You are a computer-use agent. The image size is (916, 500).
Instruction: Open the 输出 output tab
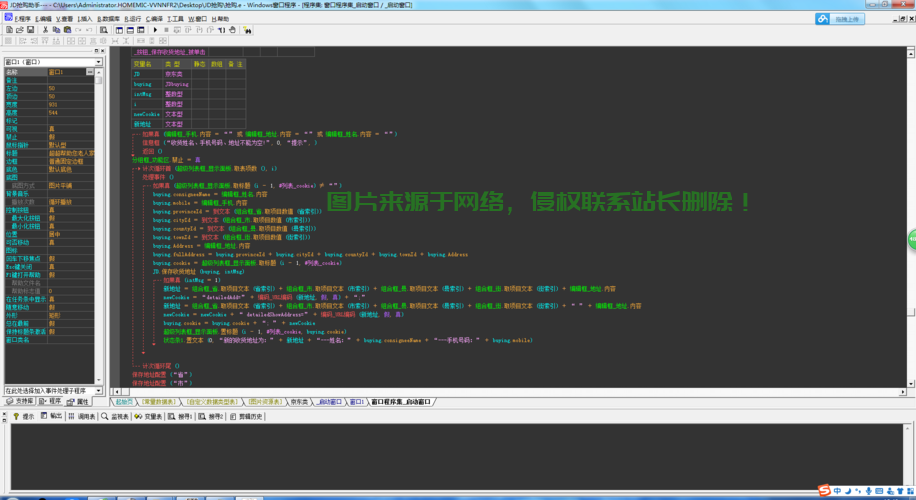point(51,416)
